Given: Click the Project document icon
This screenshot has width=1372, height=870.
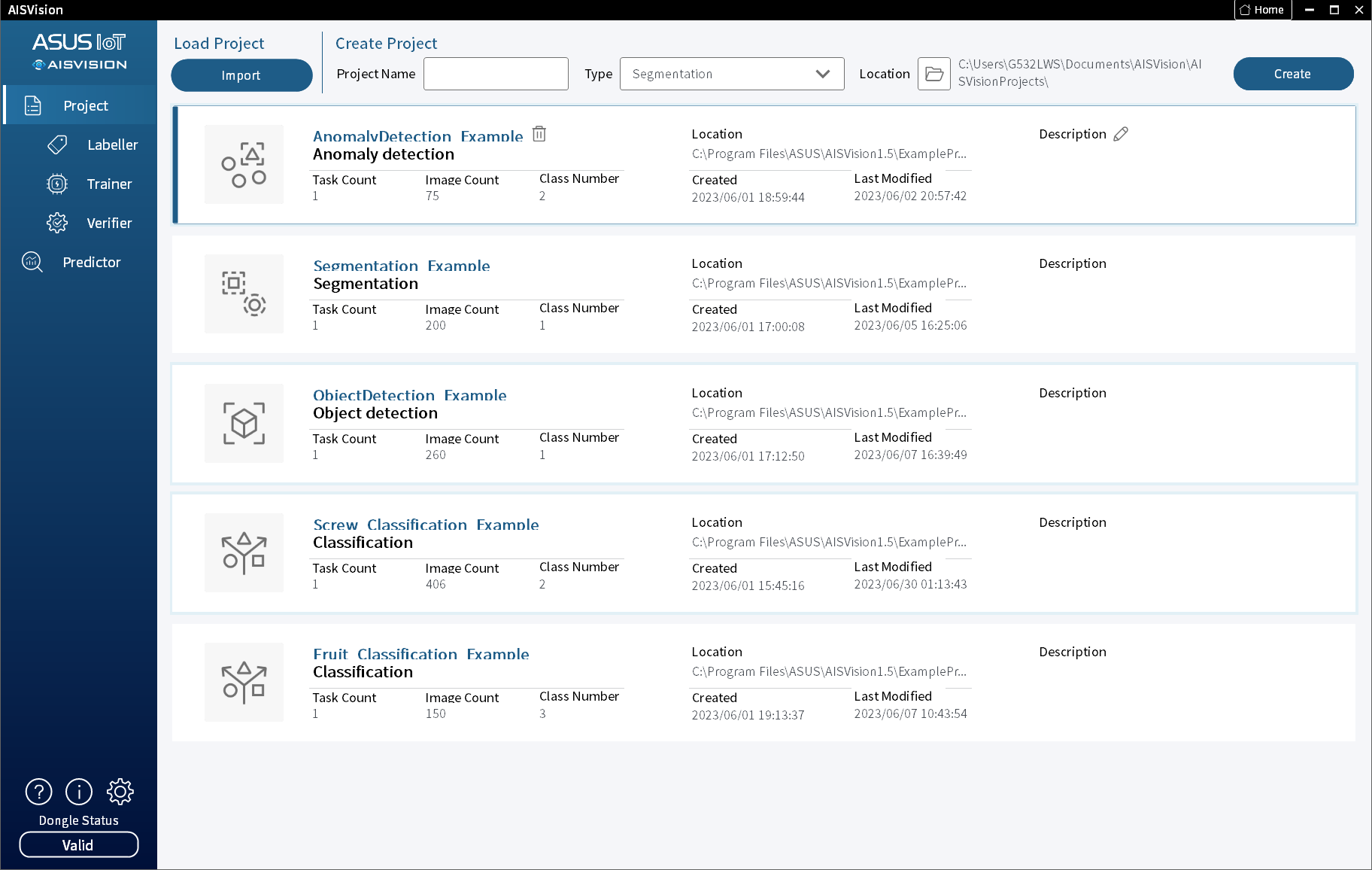Looking at the screenshot, I should (32, 105).
